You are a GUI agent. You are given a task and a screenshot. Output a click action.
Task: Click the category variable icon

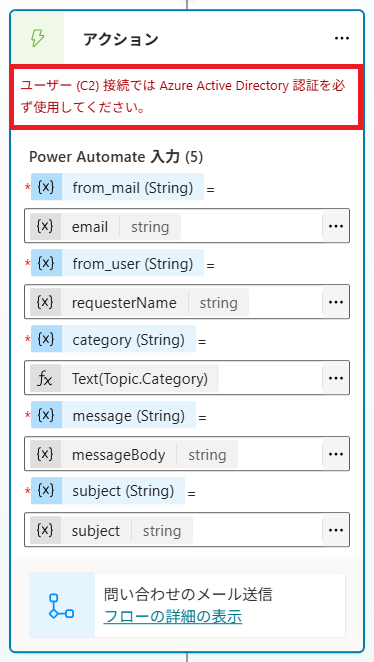46,339
